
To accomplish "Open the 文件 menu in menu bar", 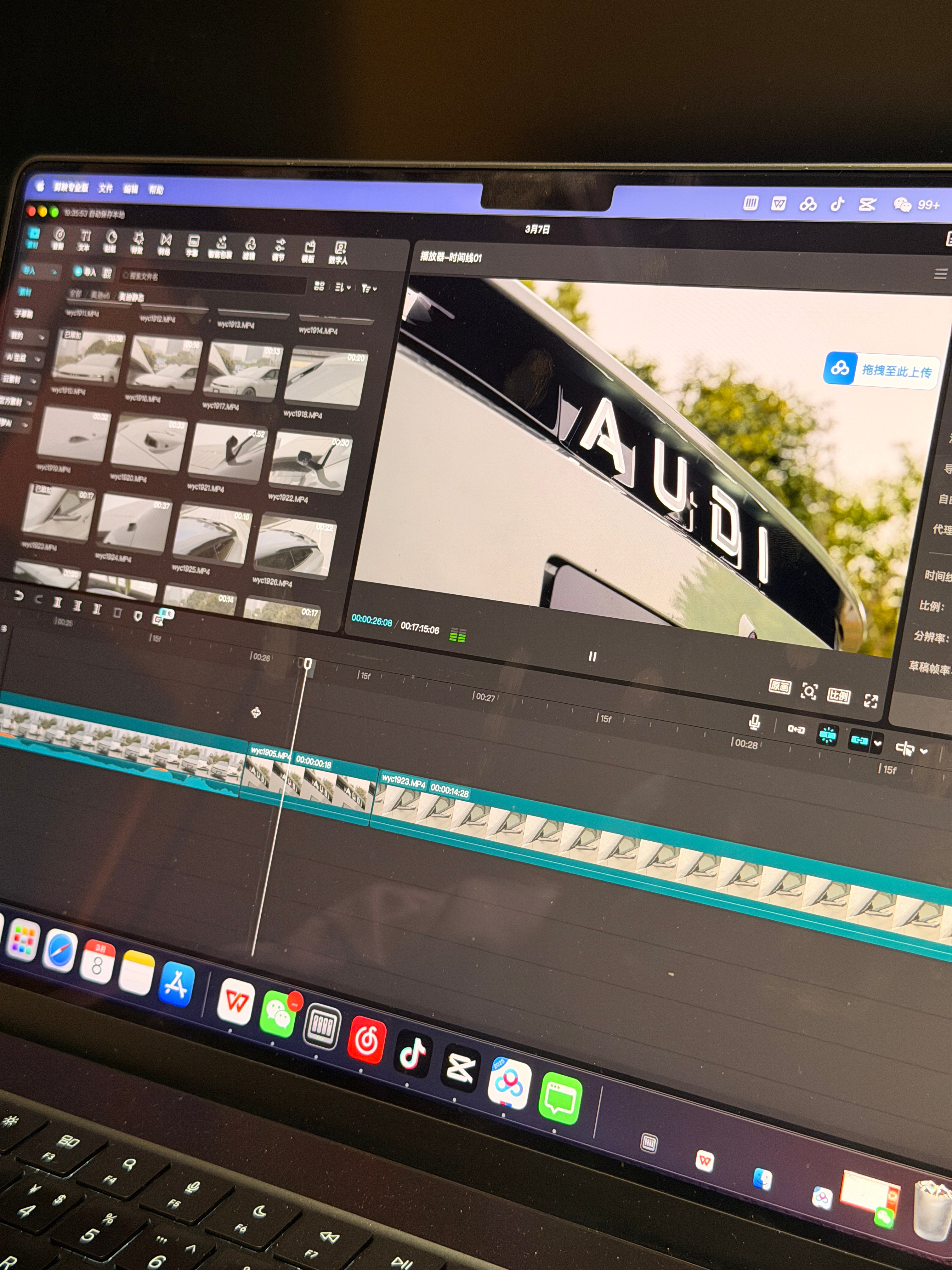I will (x=105, y=188).
